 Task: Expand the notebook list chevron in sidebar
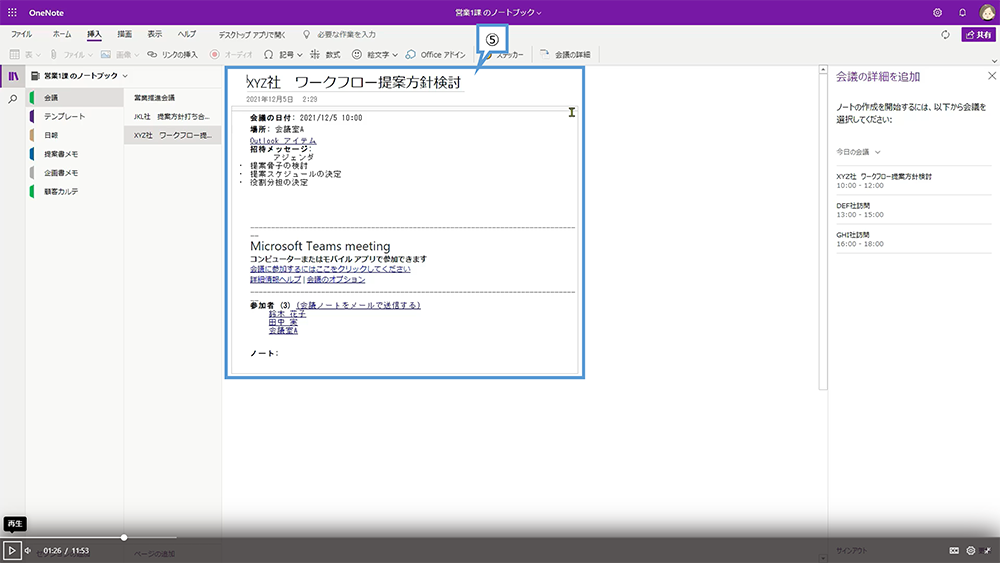click(x=125, y=76)
